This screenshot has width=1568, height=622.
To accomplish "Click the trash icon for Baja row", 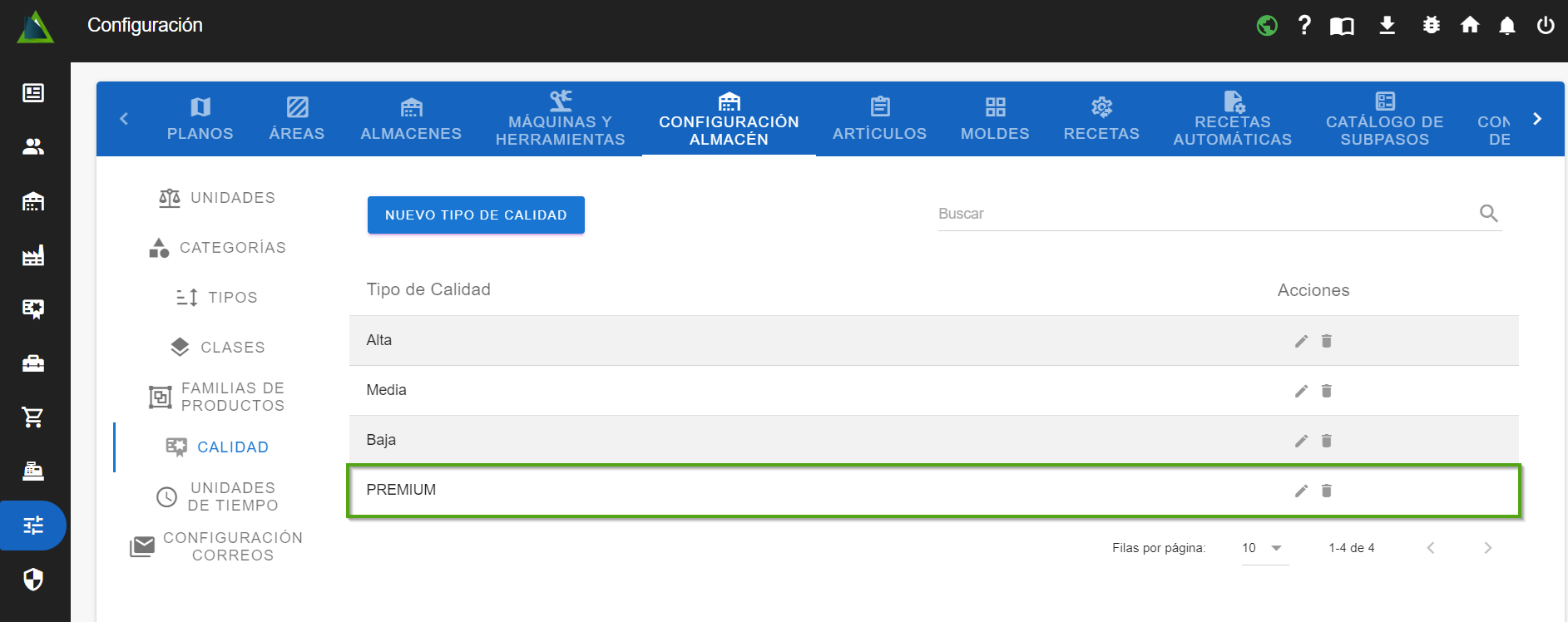I will click(1327, 441).
